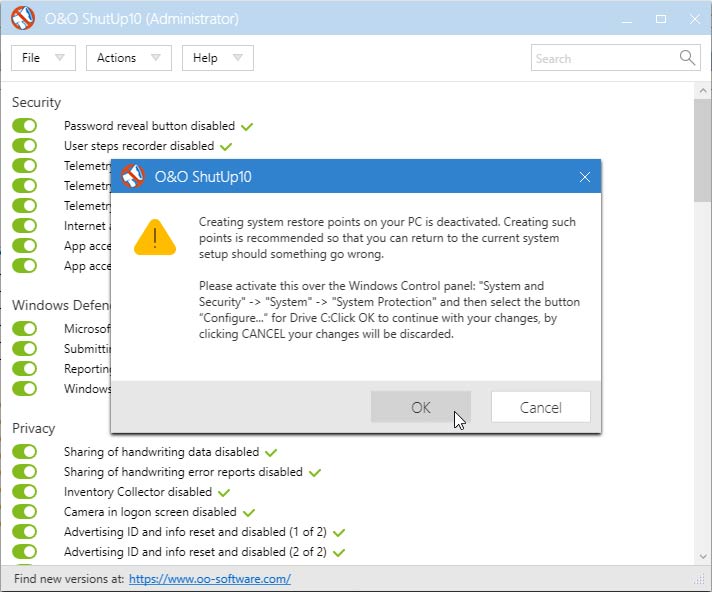The image size is (712, 592).
Task: Click the checkmark beside Sharing of handwriting data disabled
Action: 271,453
